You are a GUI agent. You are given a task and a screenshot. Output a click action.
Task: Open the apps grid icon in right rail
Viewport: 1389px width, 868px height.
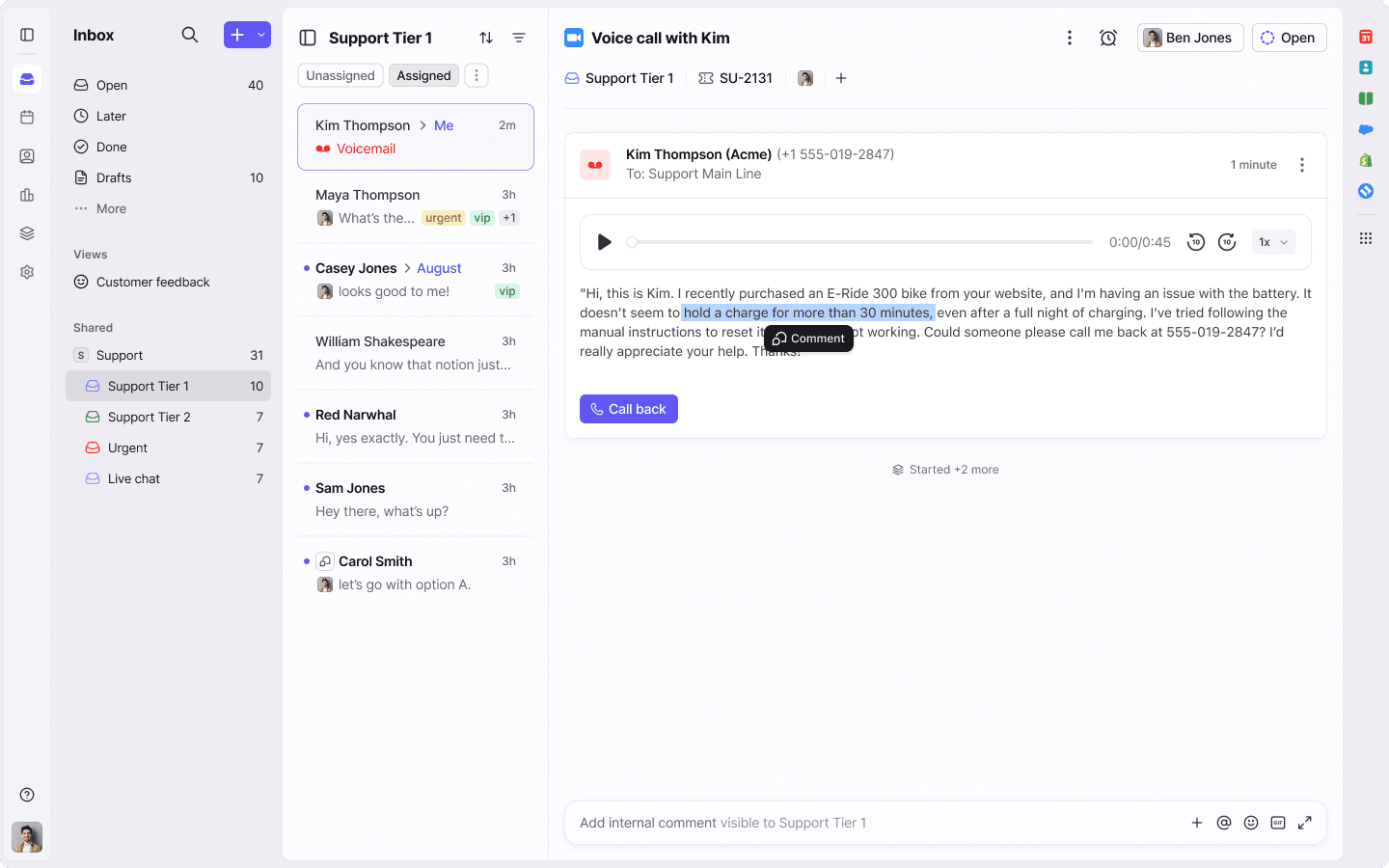(x=1365, y=238)
